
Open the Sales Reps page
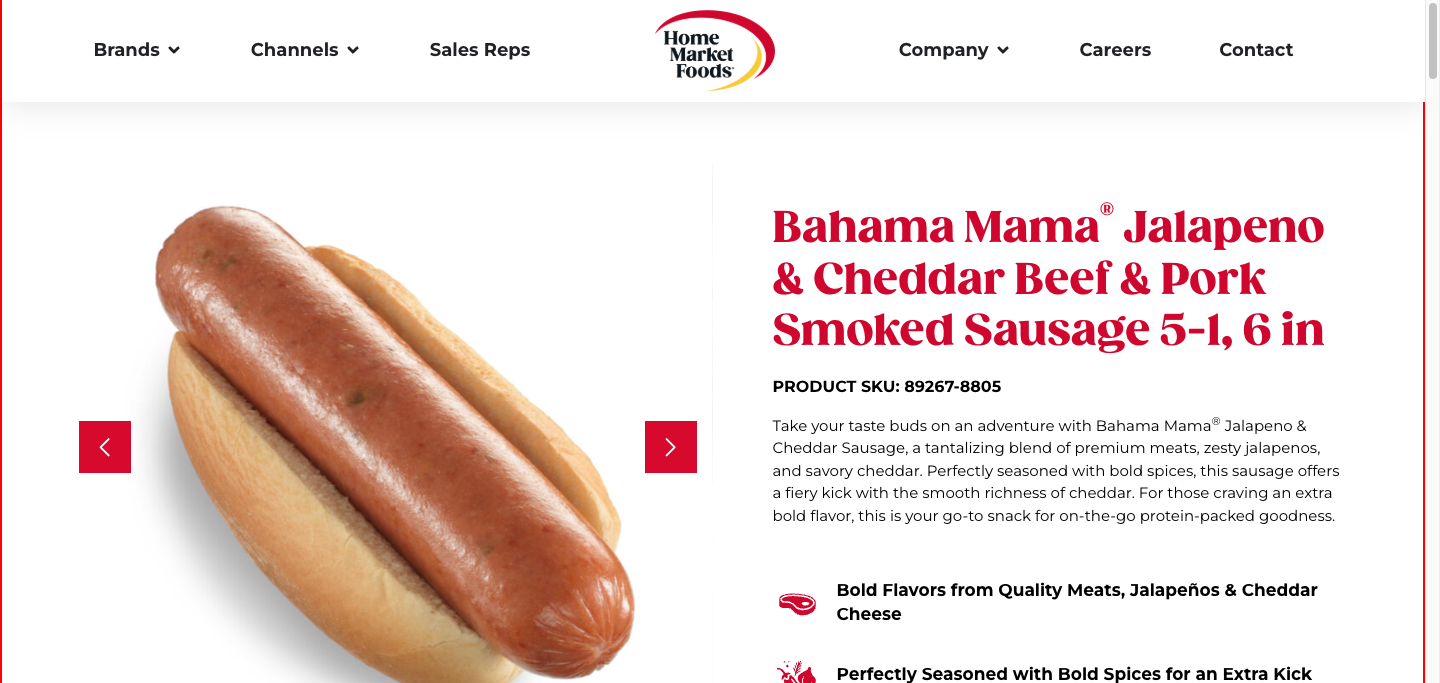pyautogui.click(x=480, y=50)
